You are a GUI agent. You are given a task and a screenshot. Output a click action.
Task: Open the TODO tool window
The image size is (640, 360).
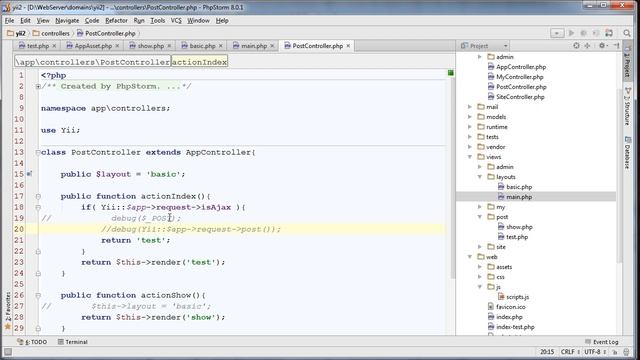point(32,342)
